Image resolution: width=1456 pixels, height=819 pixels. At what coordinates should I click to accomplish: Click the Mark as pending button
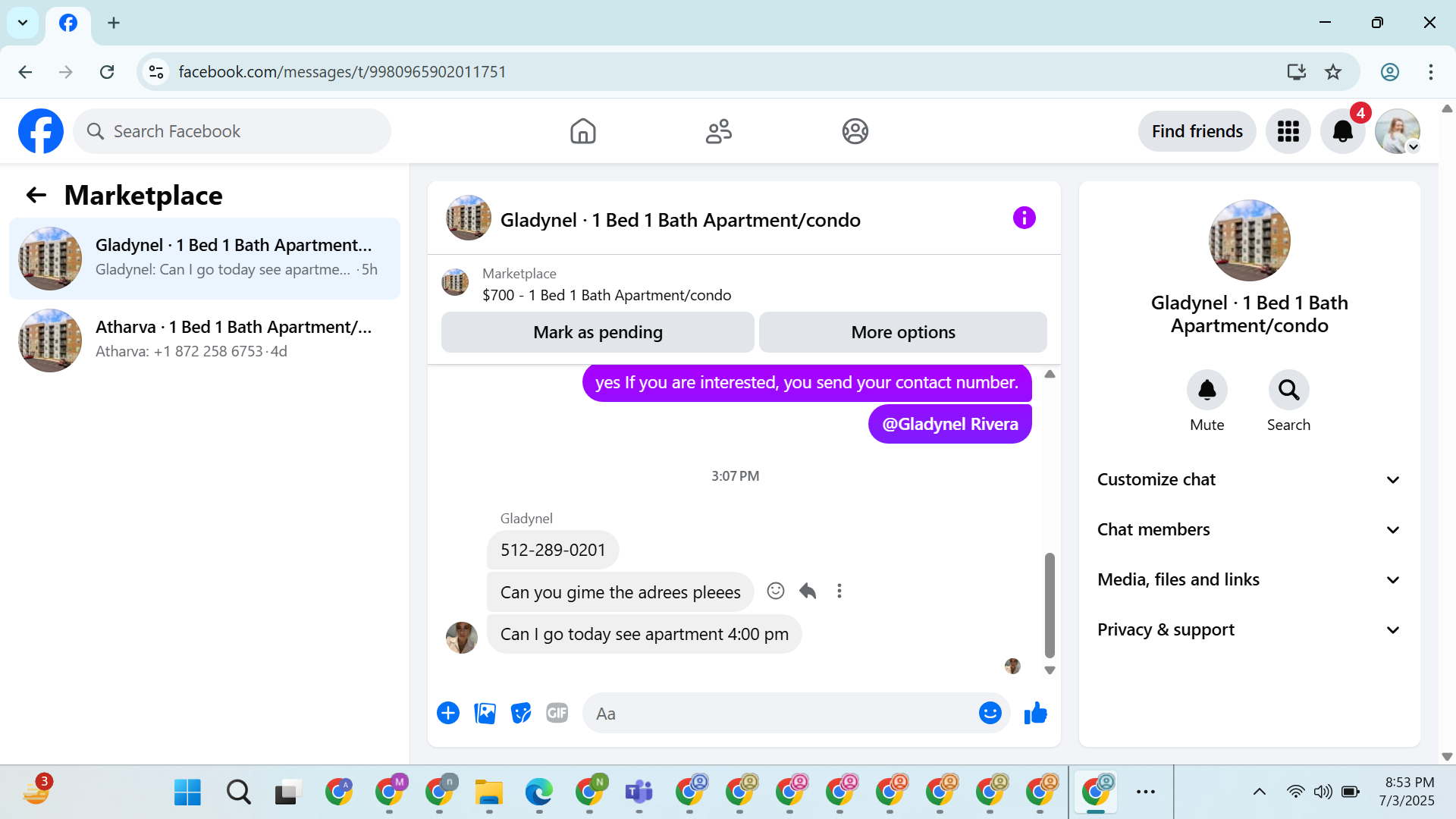(598, 333)
